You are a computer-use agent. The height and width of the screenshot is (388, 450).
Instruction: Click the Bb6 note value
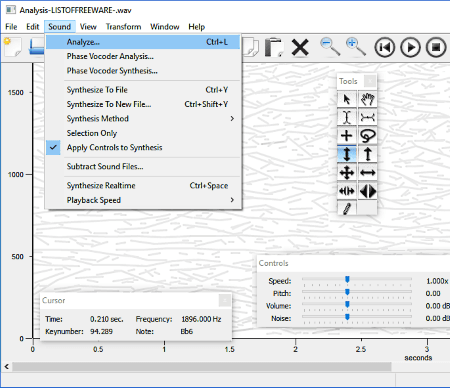(187, 331)
